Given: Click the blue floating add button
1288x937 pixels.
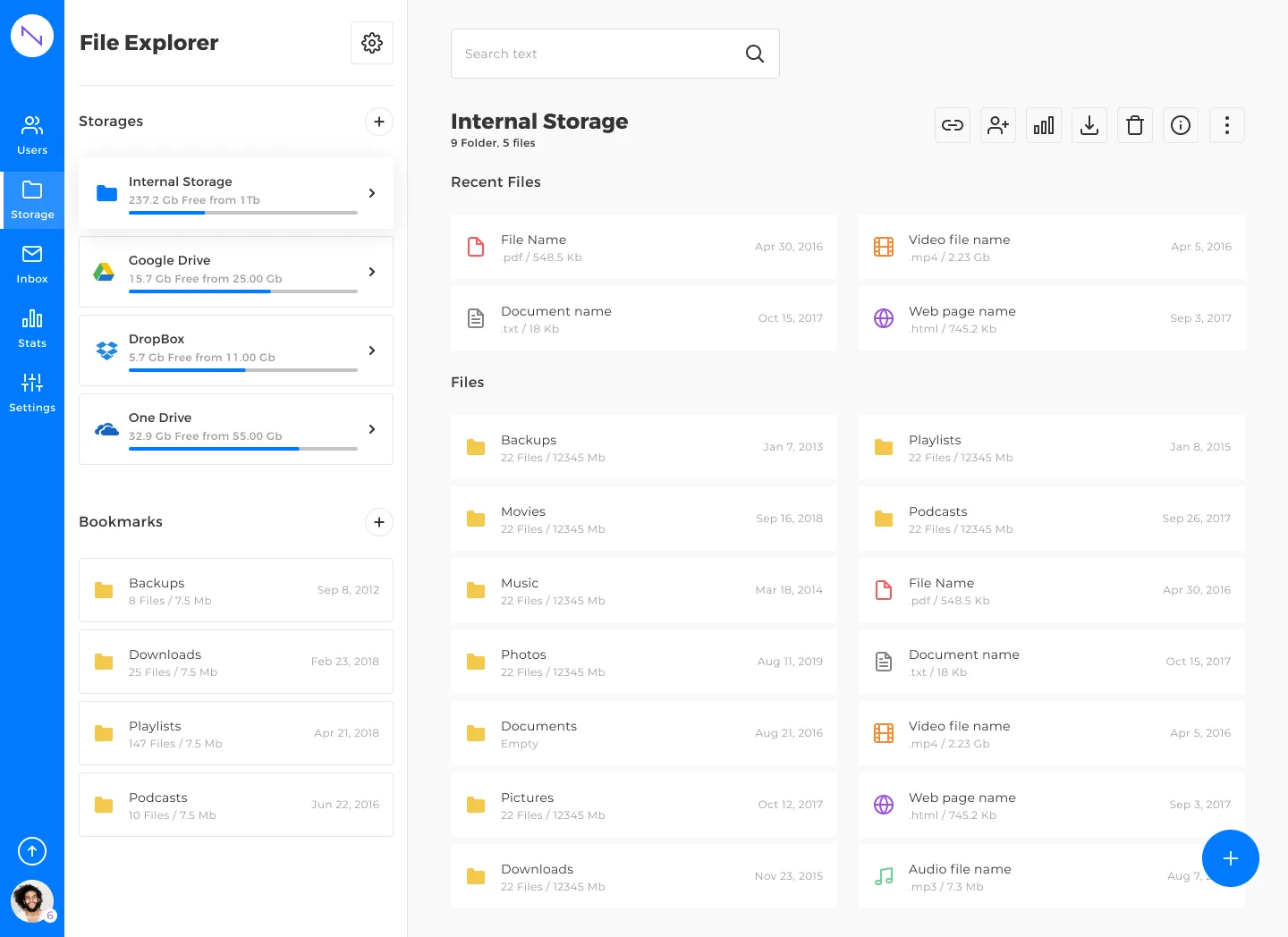Looking at the screenshot, I should pos(1231,858).
